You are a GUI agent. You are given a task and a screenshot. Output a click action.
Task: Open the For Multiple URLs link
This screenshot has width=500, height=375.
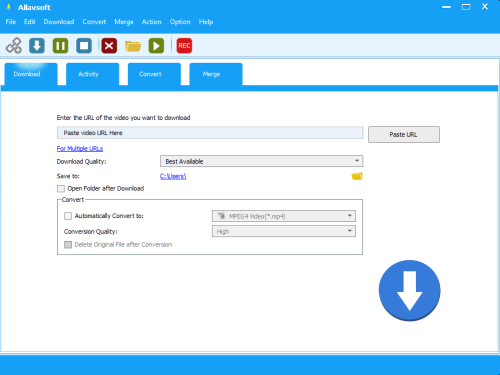point(80,149)
